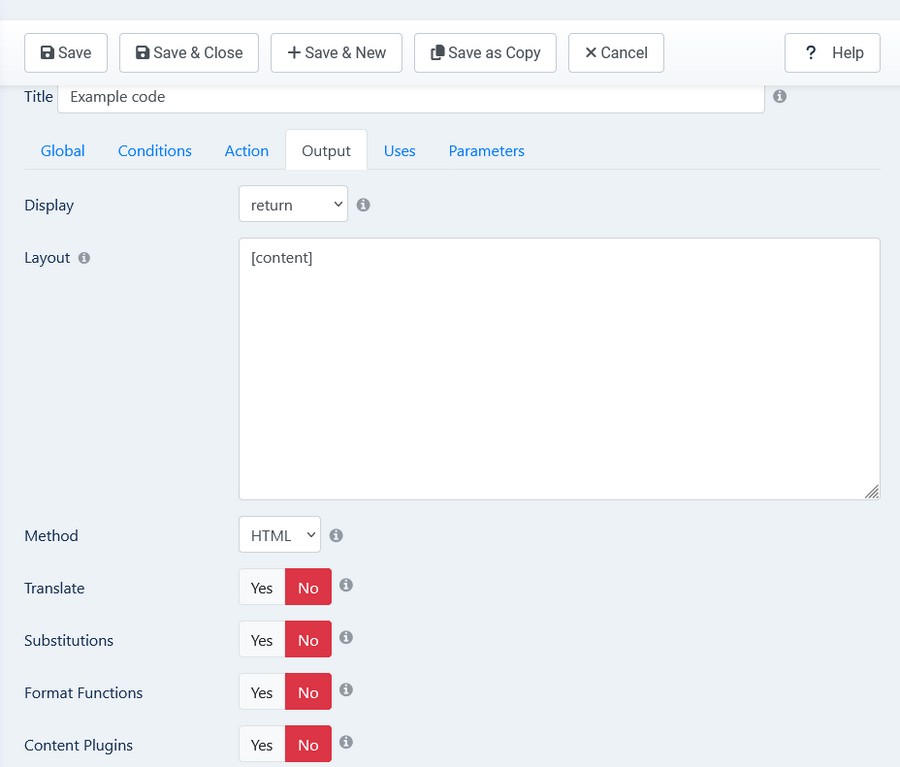Set Translate to Yes
Screen dimensions: 900x767
pyautogui.click(x=262, y=588)
